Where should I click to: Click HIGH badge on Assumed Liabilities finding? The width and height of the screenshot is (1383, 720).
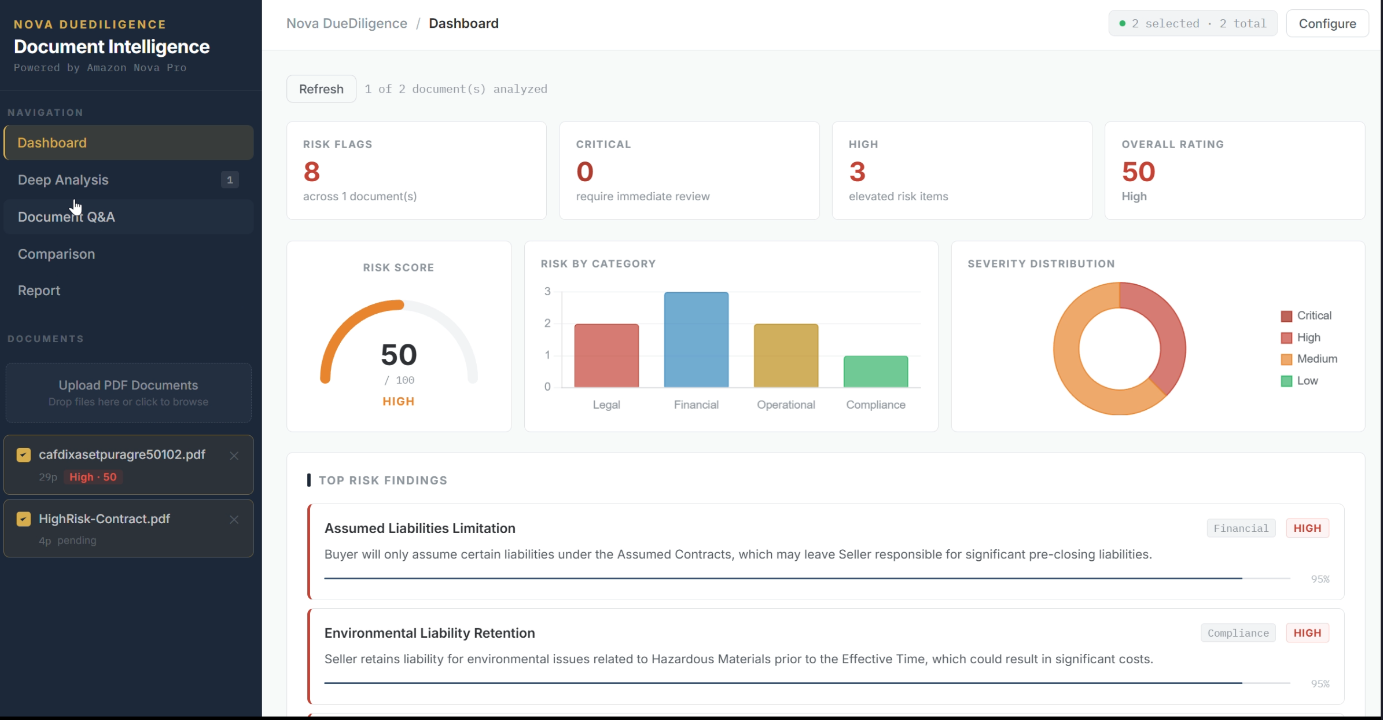click(1307, 528)
